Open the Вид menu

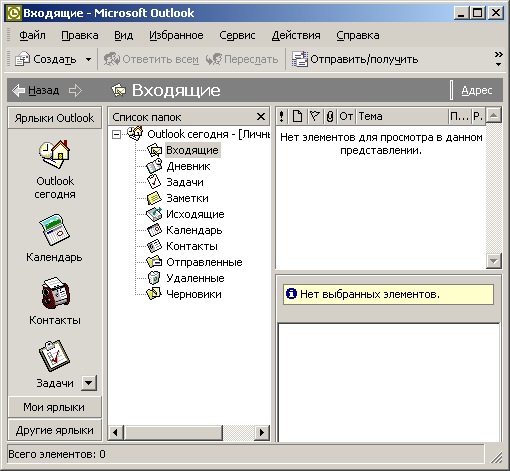tap(123, 35)
